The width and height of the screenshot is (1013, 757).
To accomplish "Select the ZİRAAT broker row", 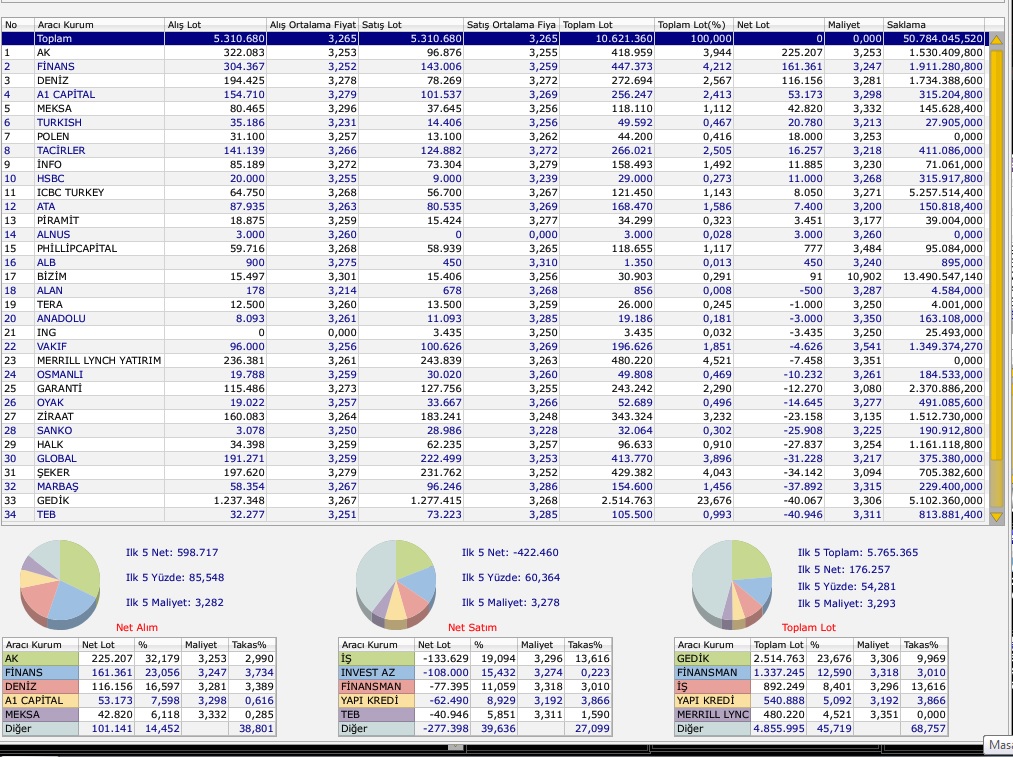I will (494, 417).
